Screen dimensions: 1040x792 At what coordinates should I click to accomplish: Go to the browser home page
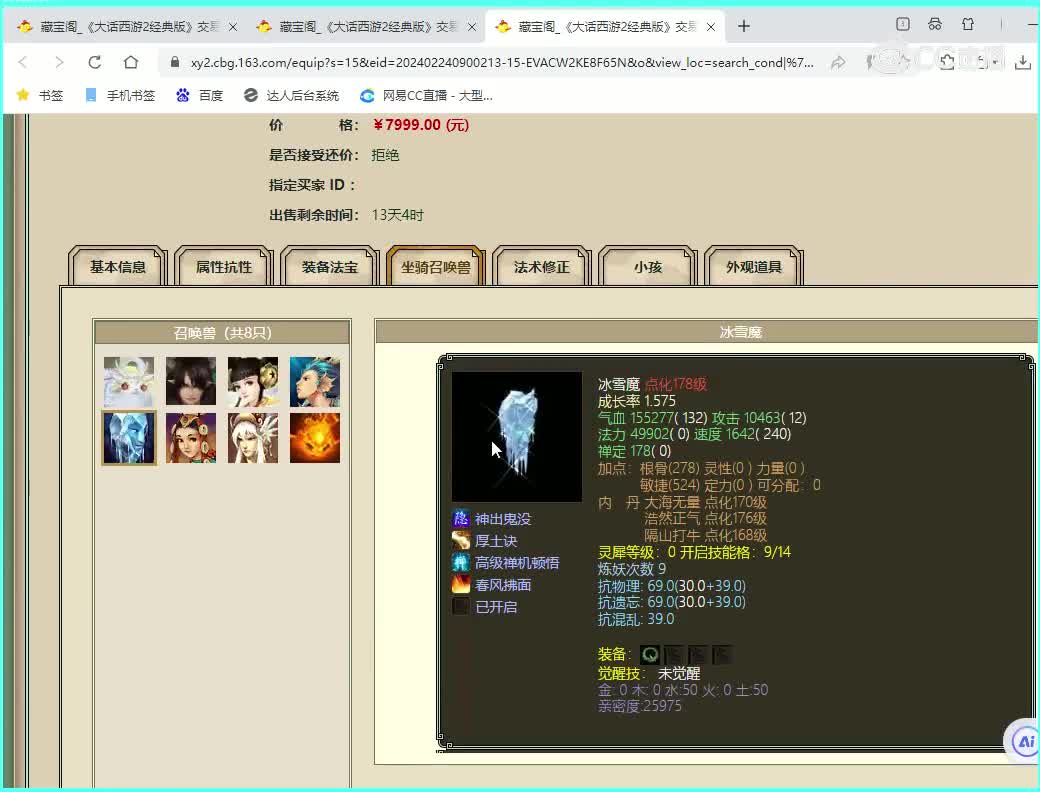click(x=131, y=62)
